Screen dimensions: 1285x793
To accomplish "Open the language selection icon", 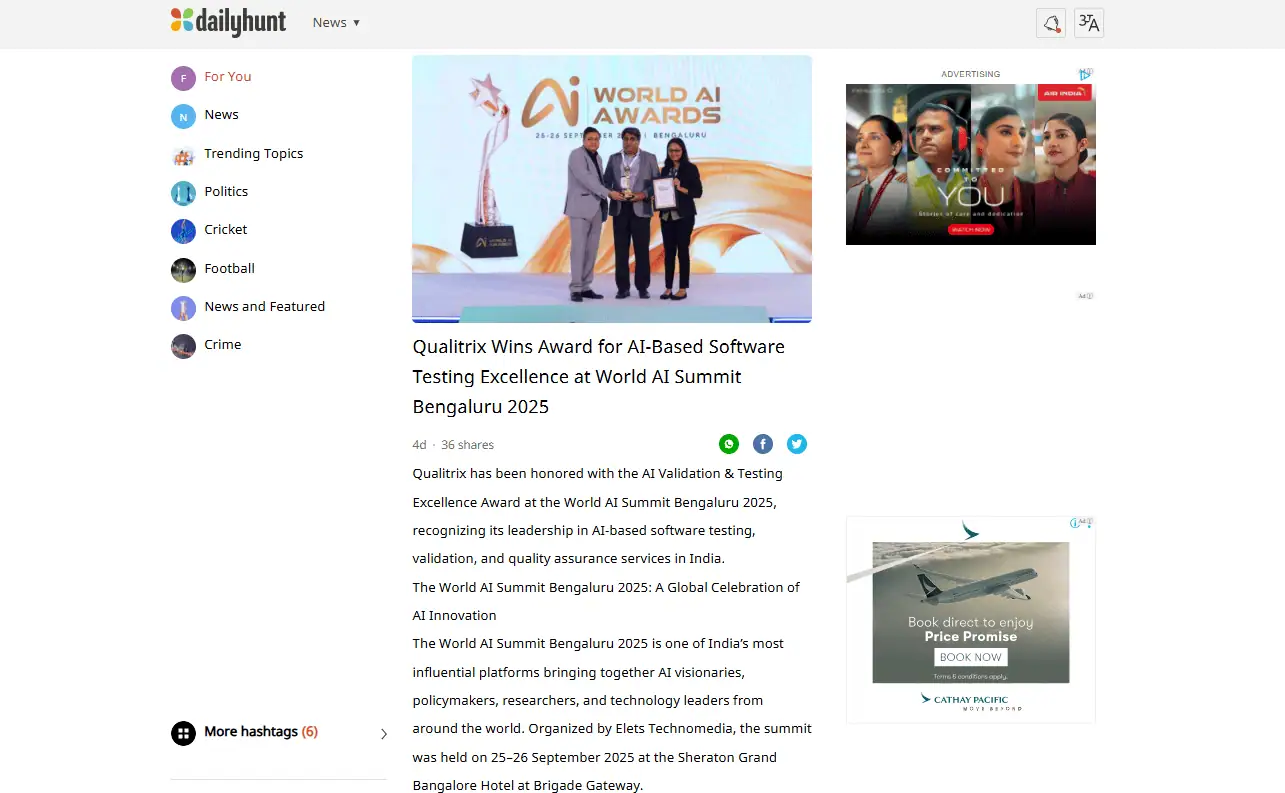I will 1089,23.
